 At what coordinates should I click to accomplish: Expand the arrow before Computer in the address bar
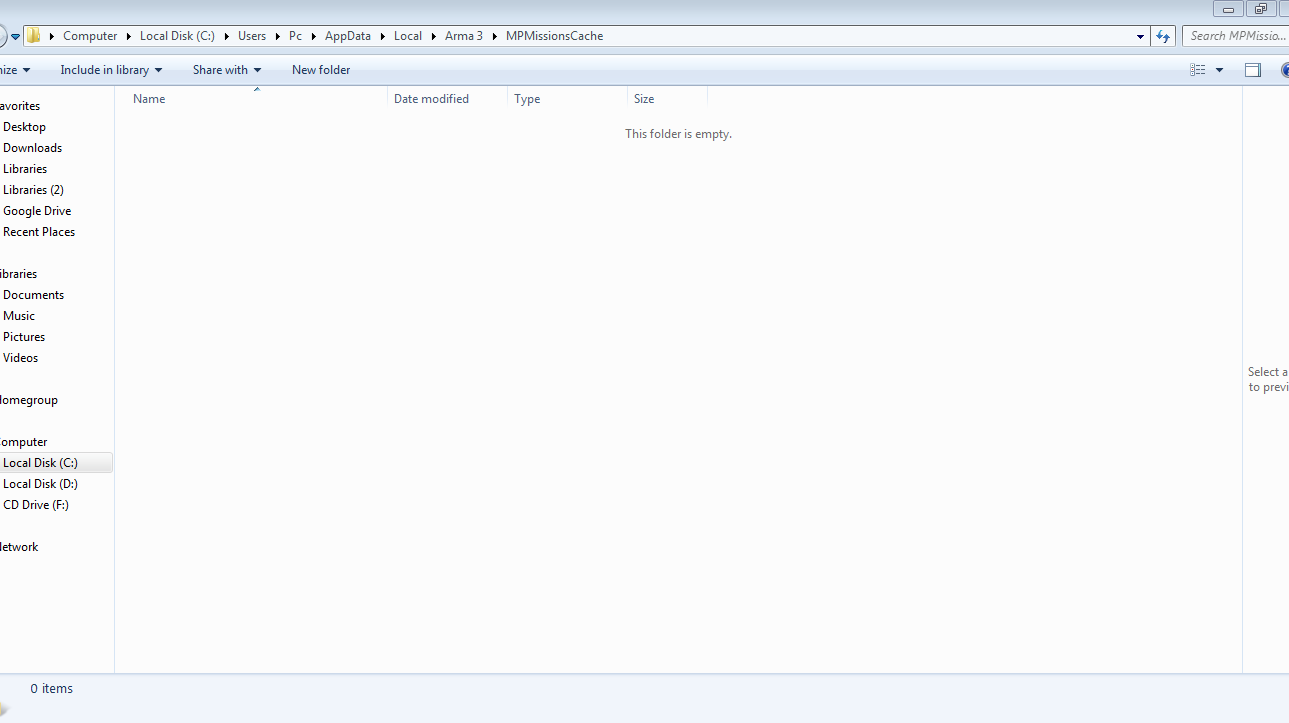[51, 36]
